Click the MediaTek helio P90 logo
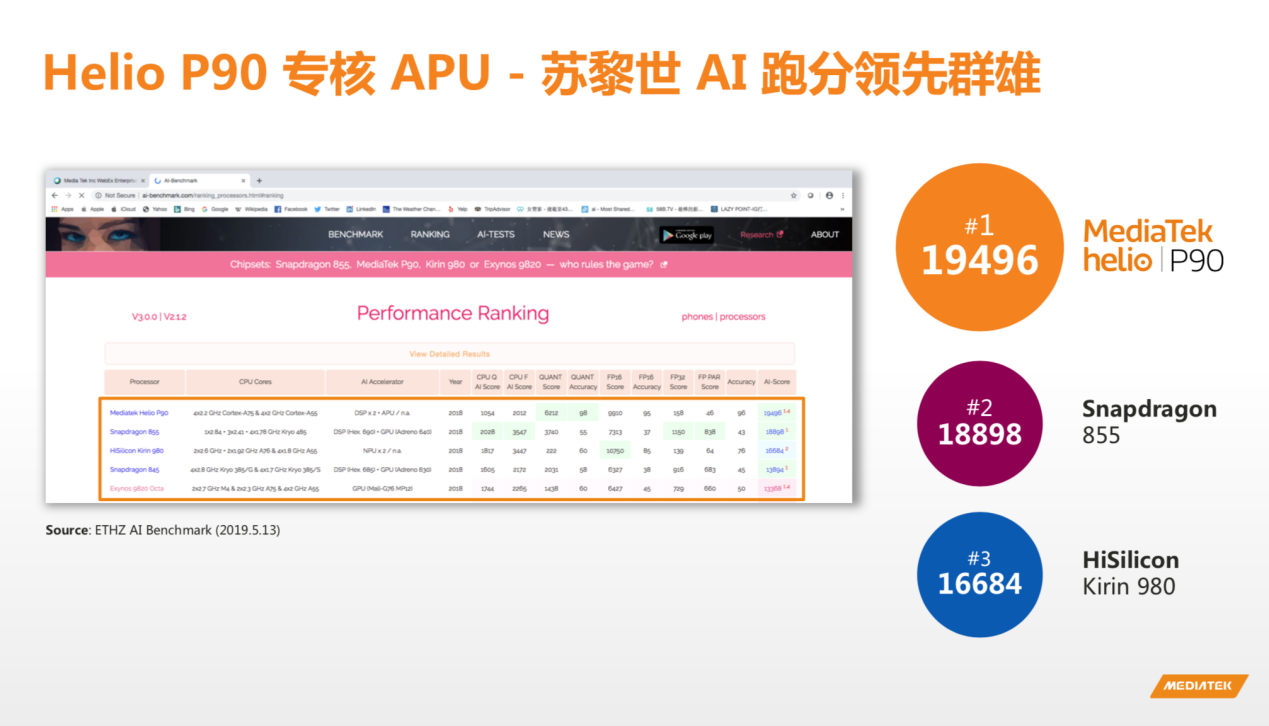The height and width of the screenshot is (726, 1269). click(1153, 246)
